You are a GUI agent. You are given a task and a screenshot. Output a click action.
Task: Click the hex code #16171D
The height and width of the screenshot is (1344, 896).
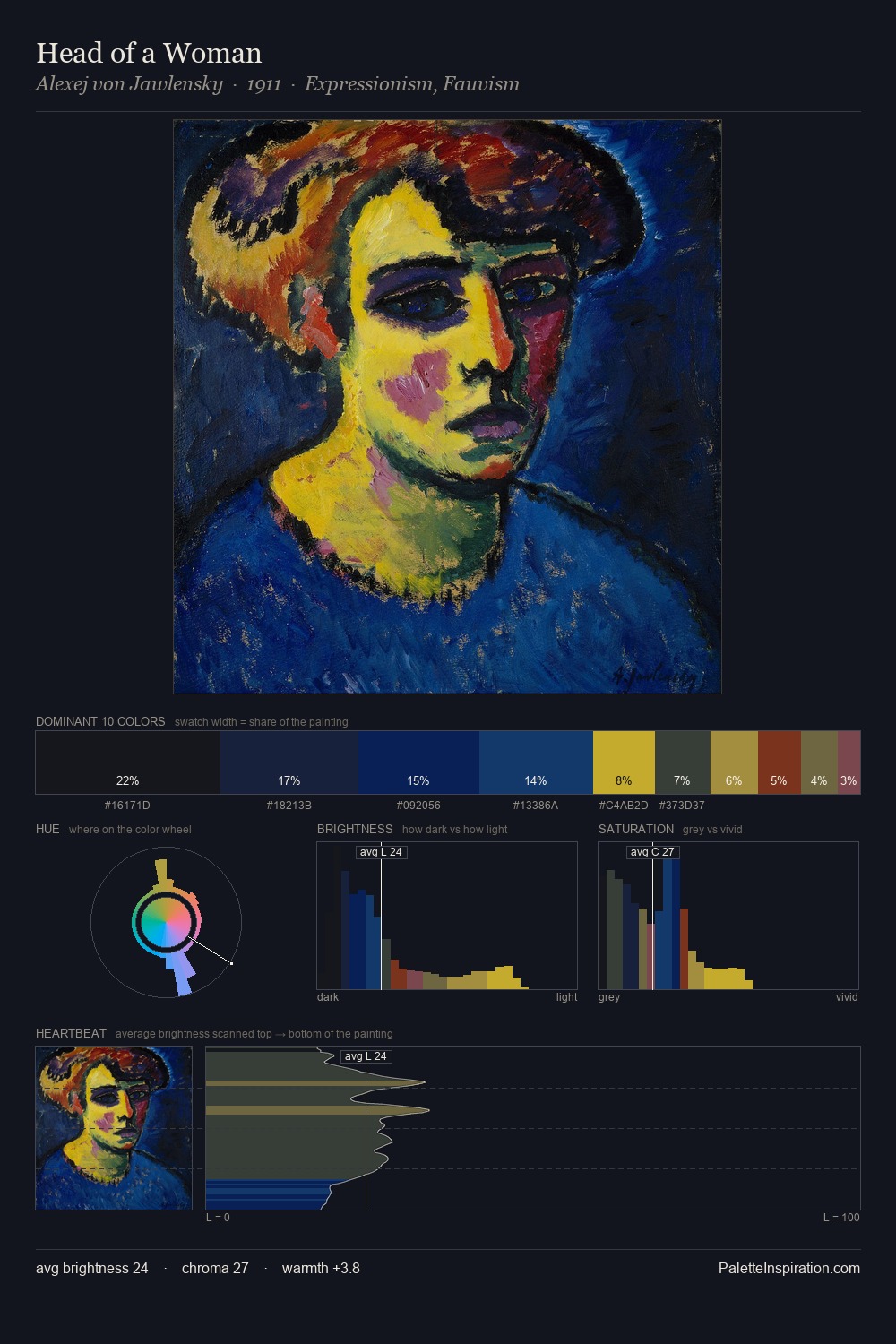[x=127, y=806]
